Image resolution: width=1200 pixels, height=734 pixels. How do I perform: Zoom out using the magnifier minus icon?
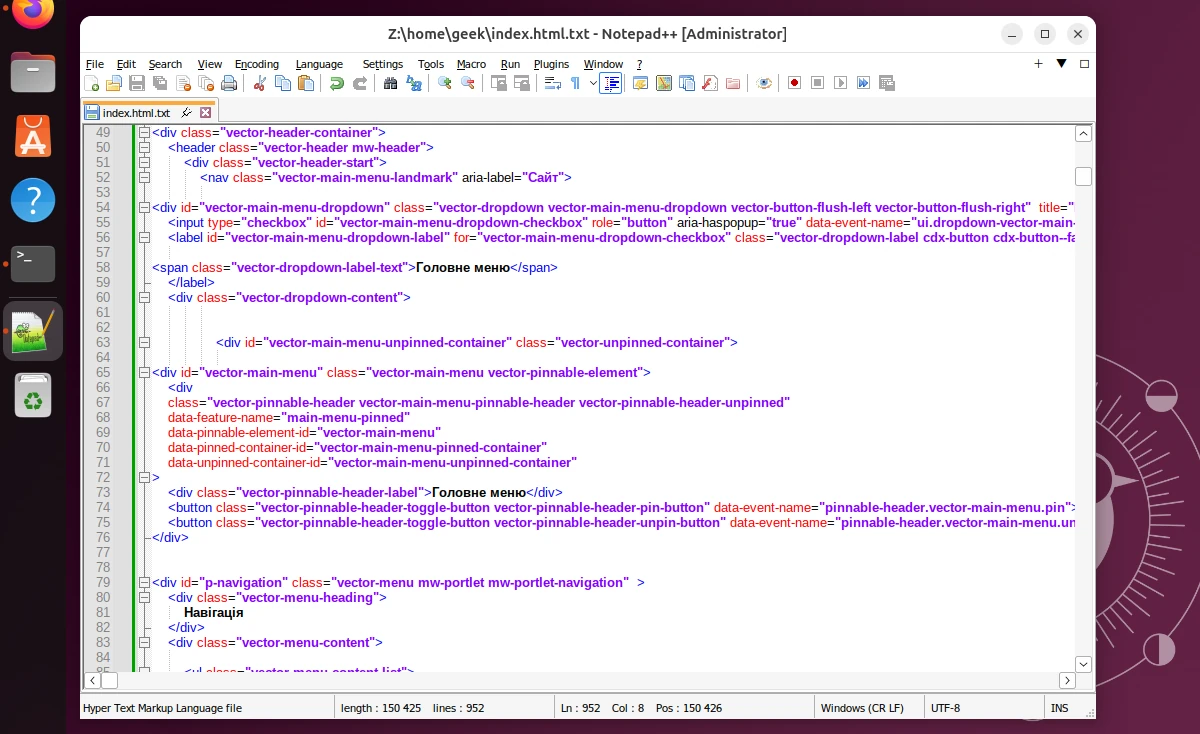coord(467,83)
